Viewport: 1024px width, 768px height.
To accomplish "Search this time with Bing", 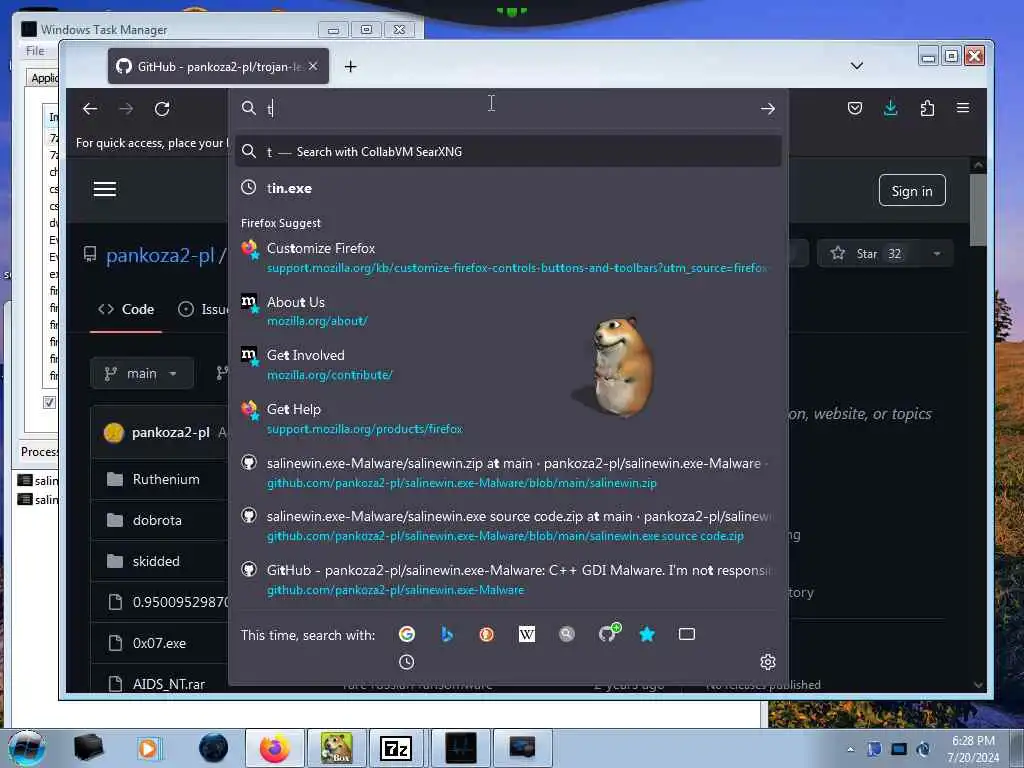I will 447,634.
